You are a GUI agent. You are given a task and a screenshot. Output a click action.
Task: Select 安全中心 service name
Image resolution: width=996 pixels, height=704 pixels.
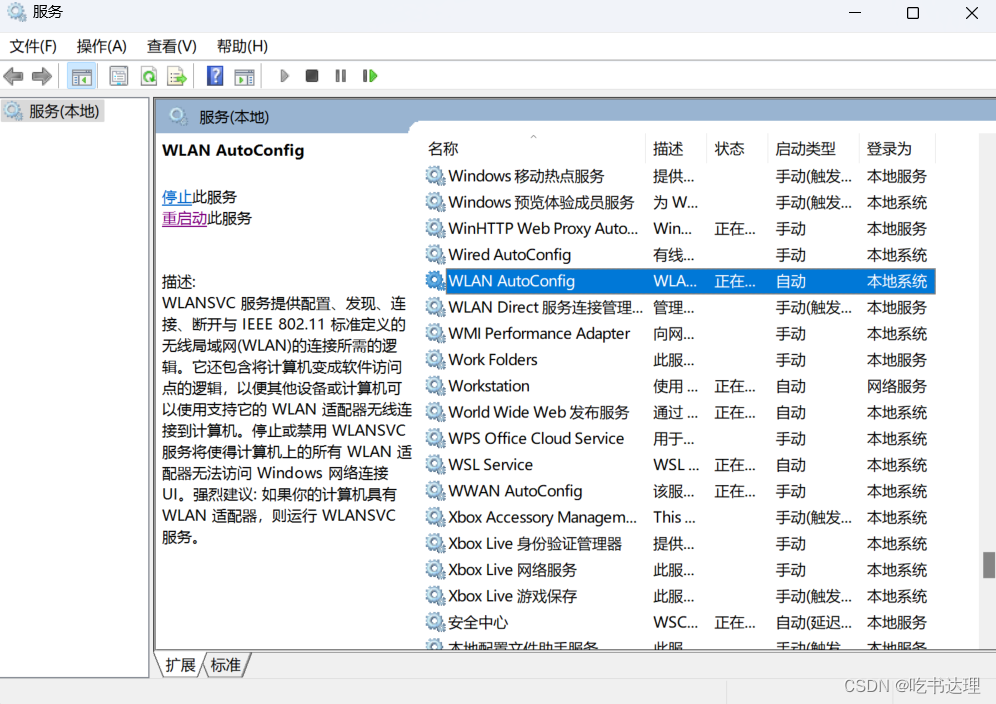(478, 623)
